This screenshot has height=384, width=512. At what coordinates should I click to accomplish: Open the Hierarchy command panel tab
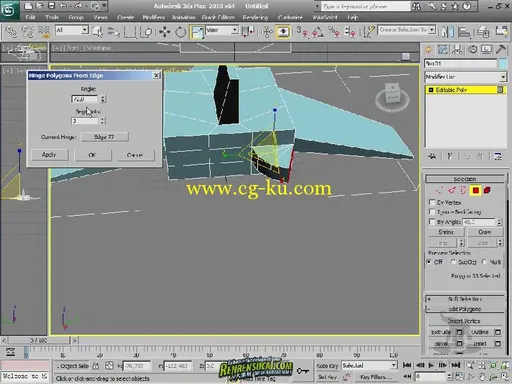coord(457,50)
